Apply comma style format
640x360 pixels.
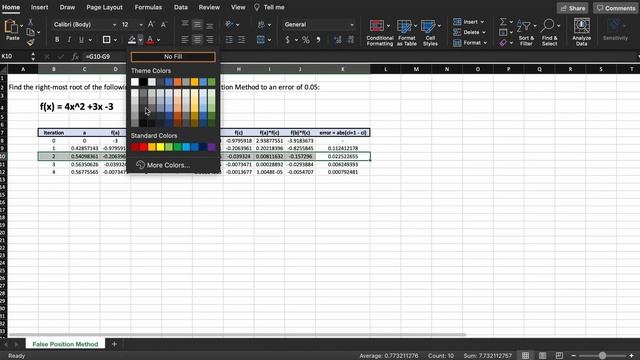[x=318, y=40]
